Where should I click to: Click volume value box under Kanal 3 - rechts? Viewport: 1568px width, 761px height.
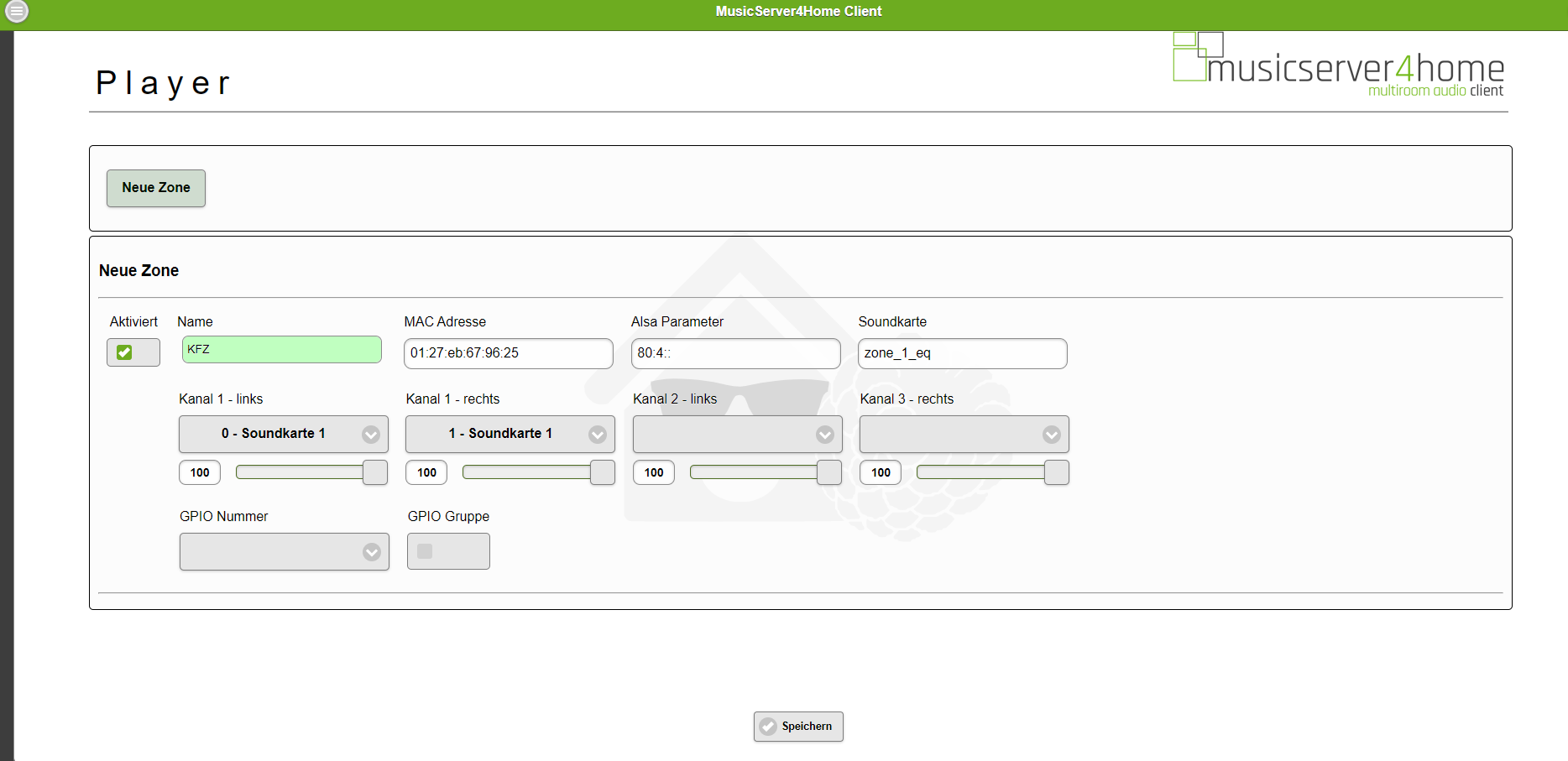[x=881, y=472]
